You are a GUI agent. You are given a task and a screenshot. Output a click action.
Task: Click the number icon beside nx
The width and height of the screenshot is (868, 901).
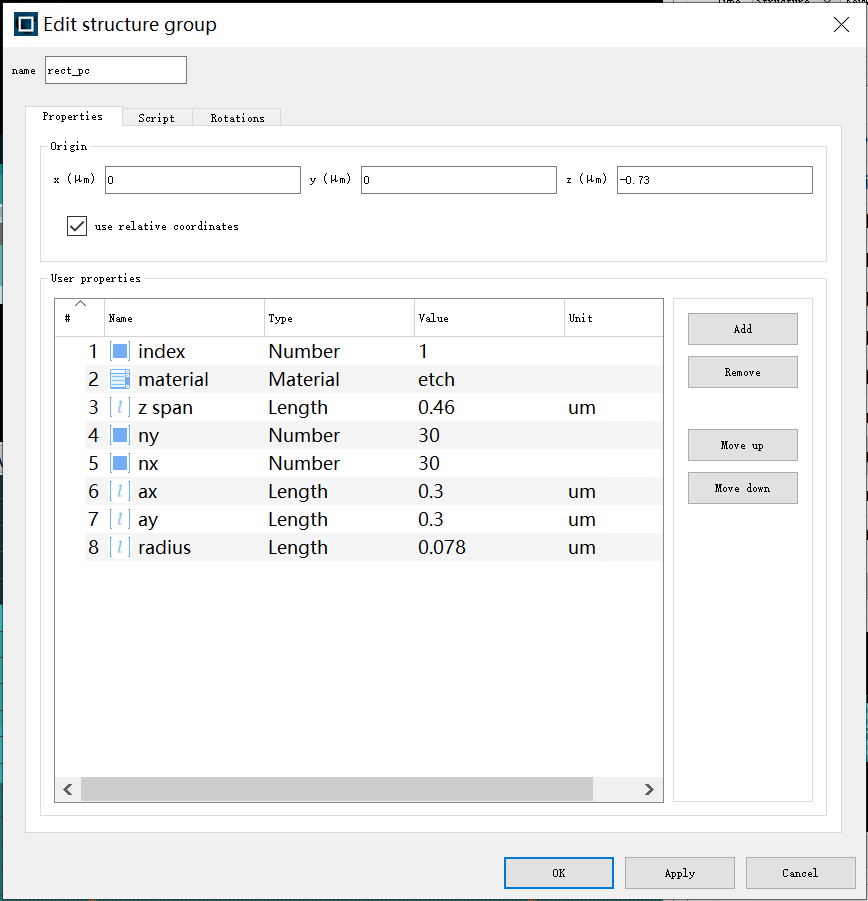[x=120, y=463]
